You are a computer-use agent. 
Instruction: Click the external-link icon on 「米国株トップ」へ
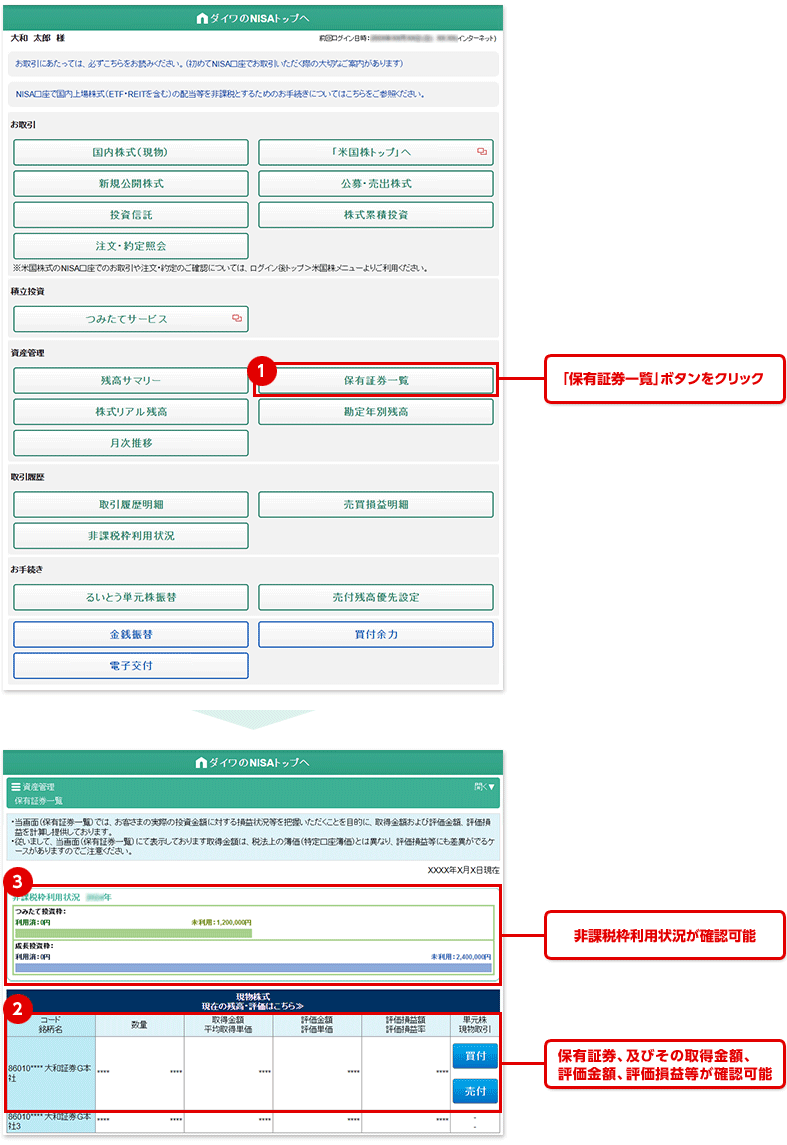tap(481, 152)
